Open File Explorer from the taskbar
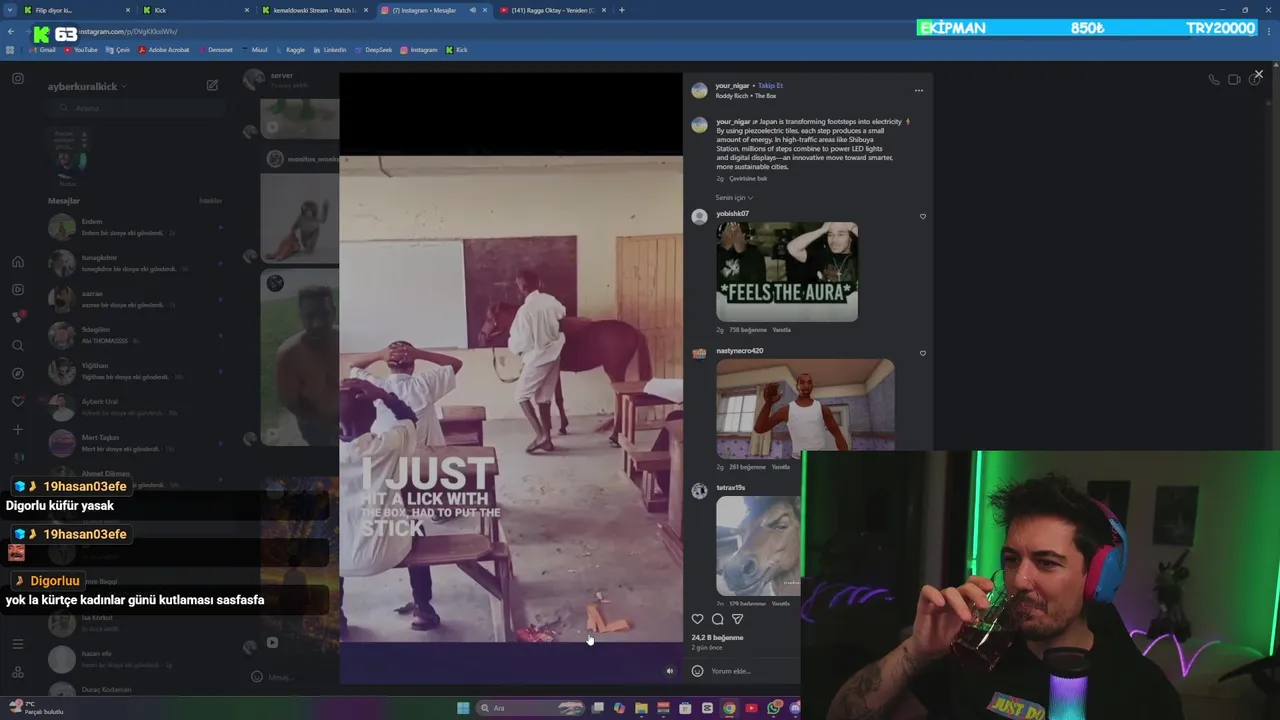 641,708
